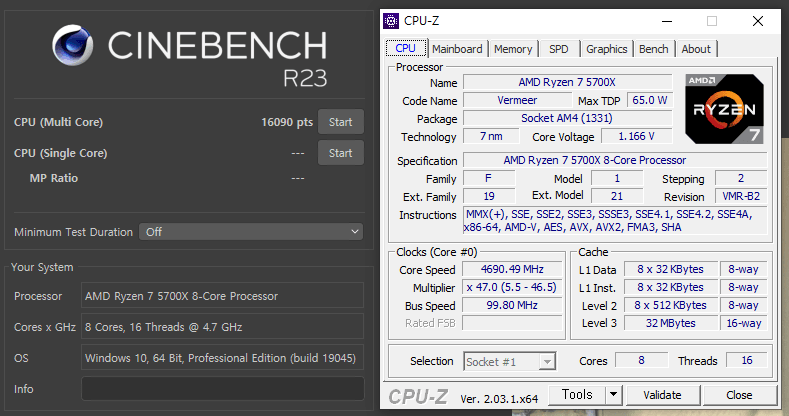Click the Core Voltage value 1.166 V
This screenshot has width=789, height=416.
pos(637,136)
